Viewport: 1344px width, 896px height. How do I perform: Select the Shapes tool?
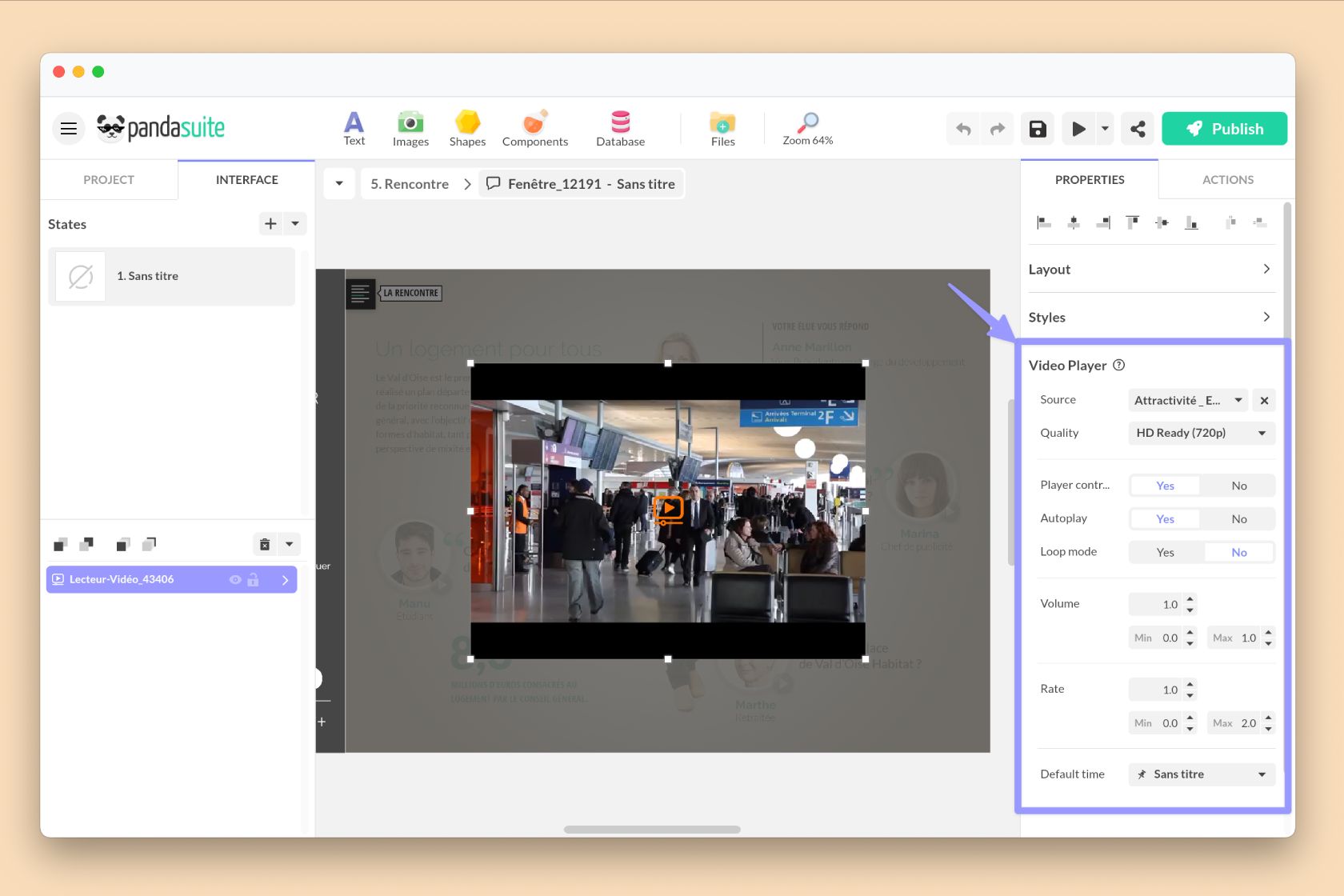pyautogui.click(x=467, y=128)
